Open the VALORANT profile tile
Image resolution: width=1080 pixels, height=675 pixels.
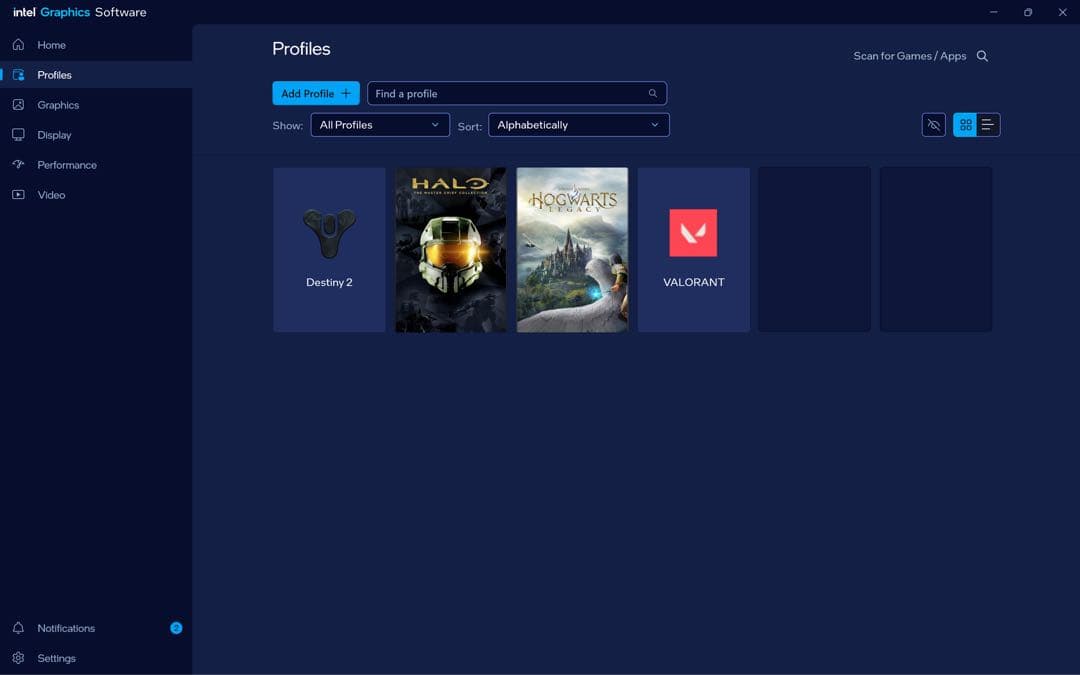pos(693,250)
